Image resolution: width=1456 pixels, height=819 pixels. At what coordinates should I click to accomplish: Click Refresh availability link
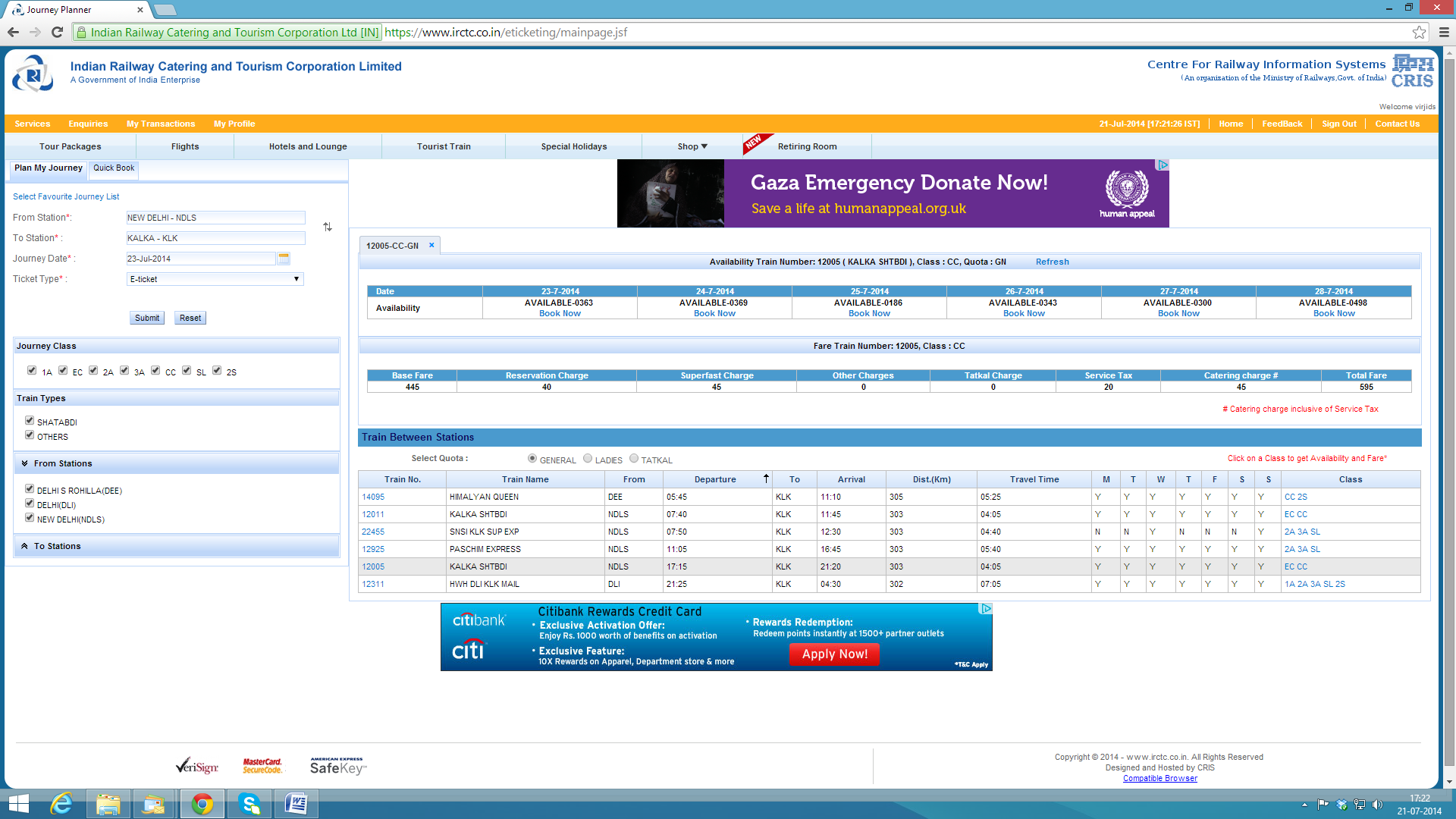click(1053, 262)
